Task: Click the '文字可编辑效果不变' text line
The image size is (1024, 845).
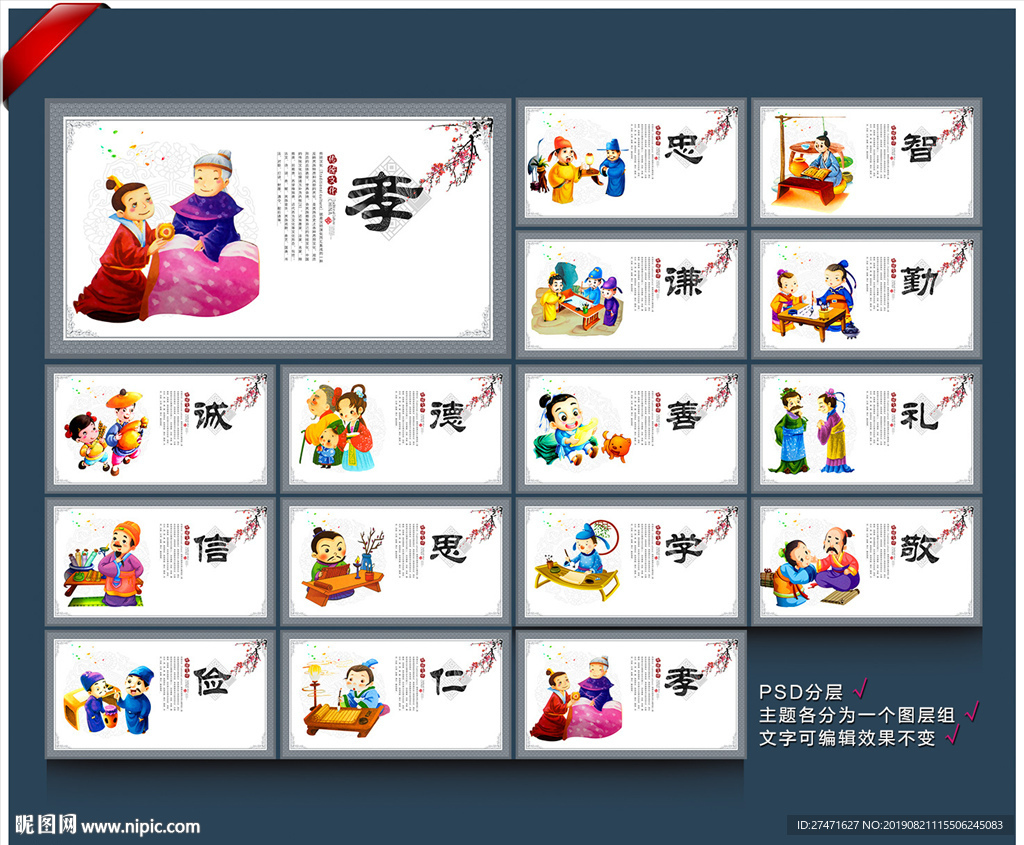Action: tap(847, 738)
